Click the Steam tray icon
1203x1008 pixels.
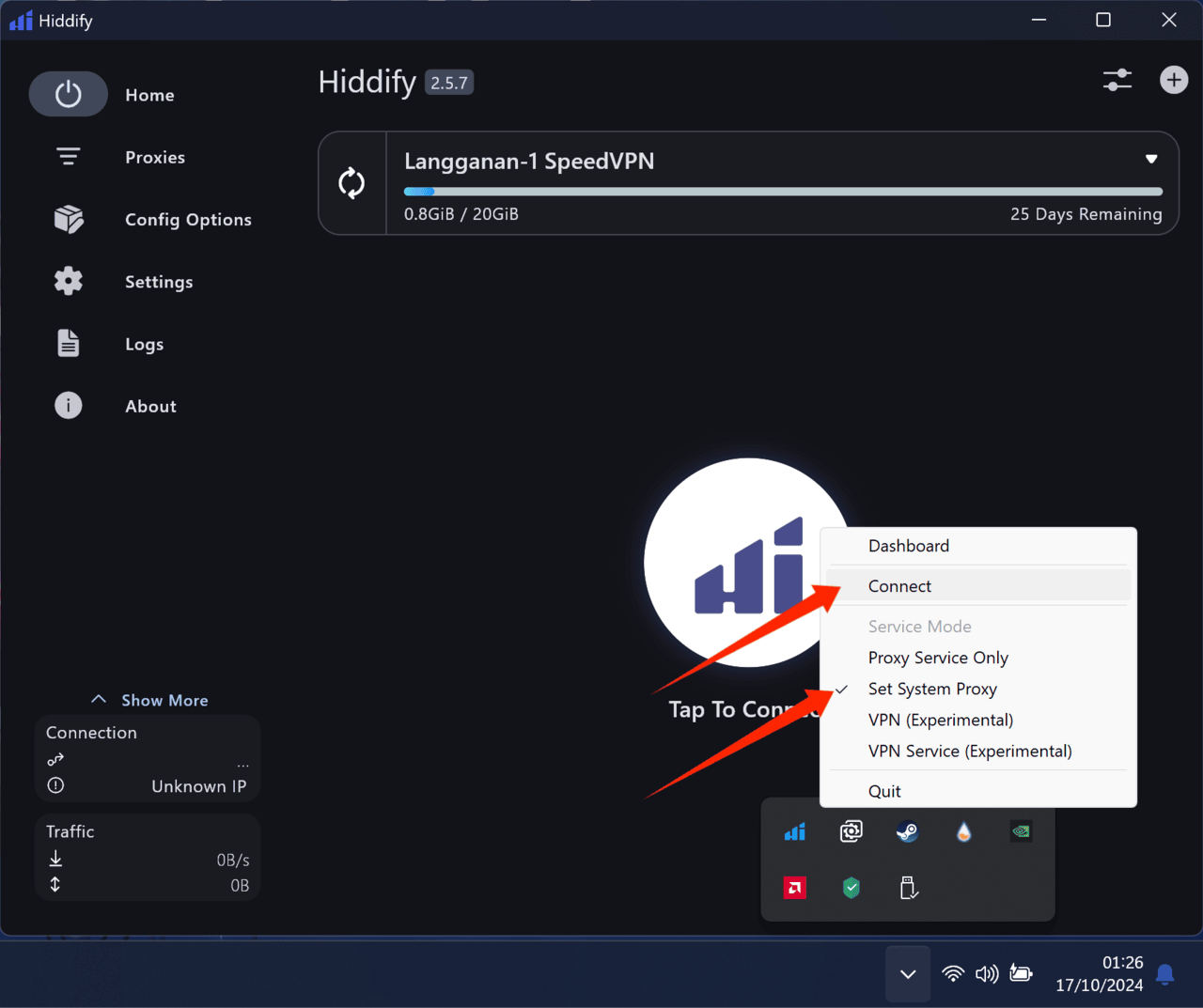(x=908, y=831)
